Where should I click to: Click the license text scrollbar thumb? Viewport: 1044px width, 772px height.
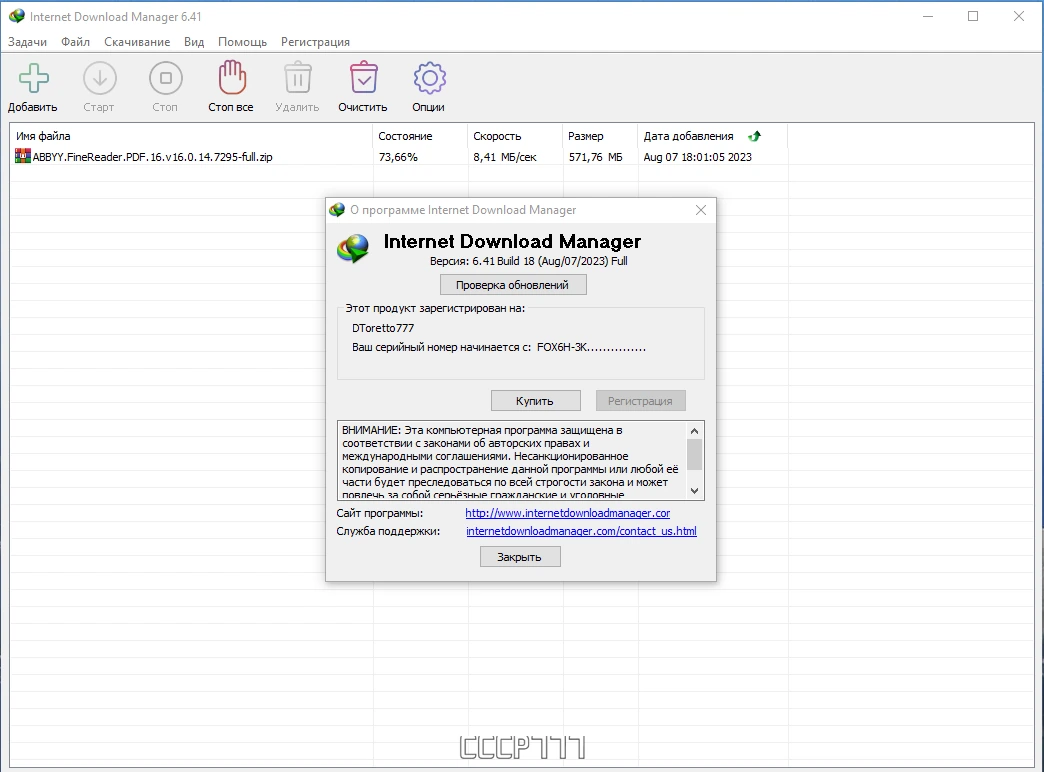point(694,455)
